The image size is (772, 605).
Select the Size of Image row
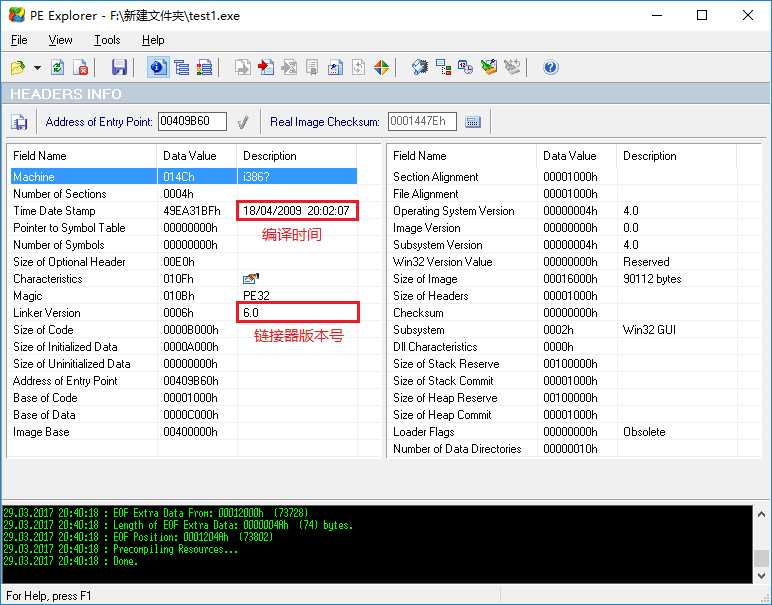tap(564, 279)
